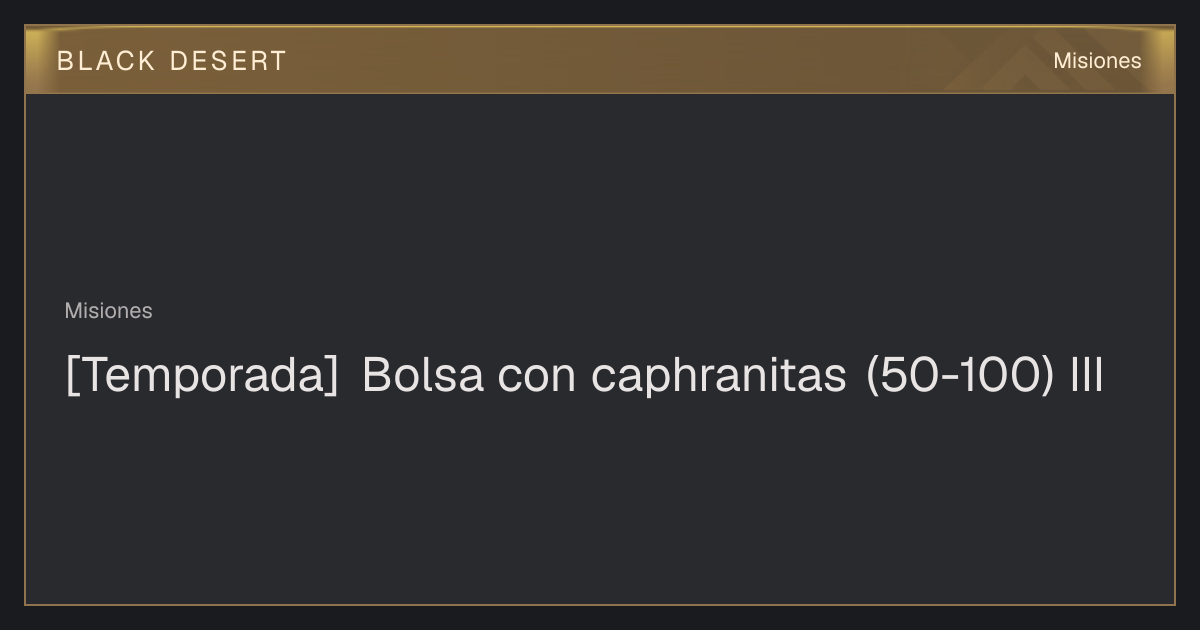1200x630 pixels.
Task: Navigate back via the small gray Misiones text
Action: coord(108,311)
